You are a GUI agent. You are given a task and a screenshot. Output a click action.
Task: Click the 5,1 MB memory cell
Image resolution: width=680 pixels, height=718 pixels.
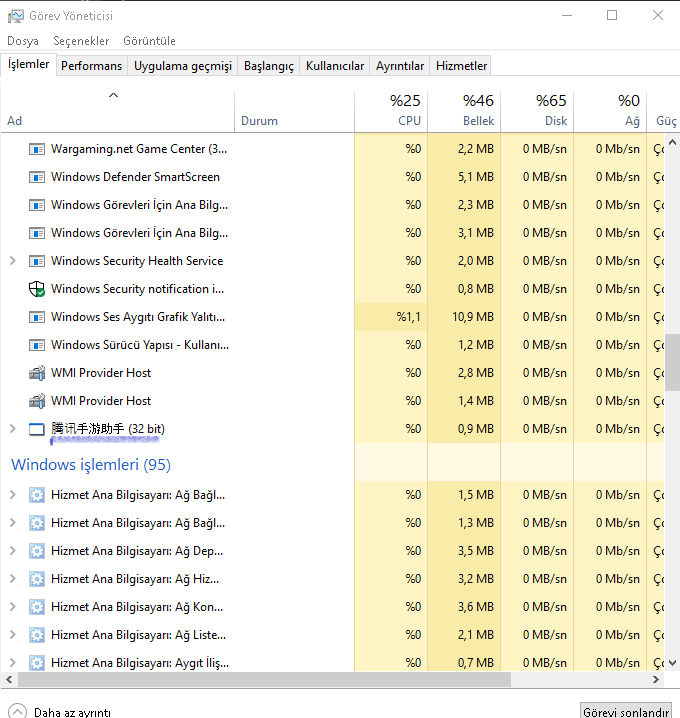(464, 177)
